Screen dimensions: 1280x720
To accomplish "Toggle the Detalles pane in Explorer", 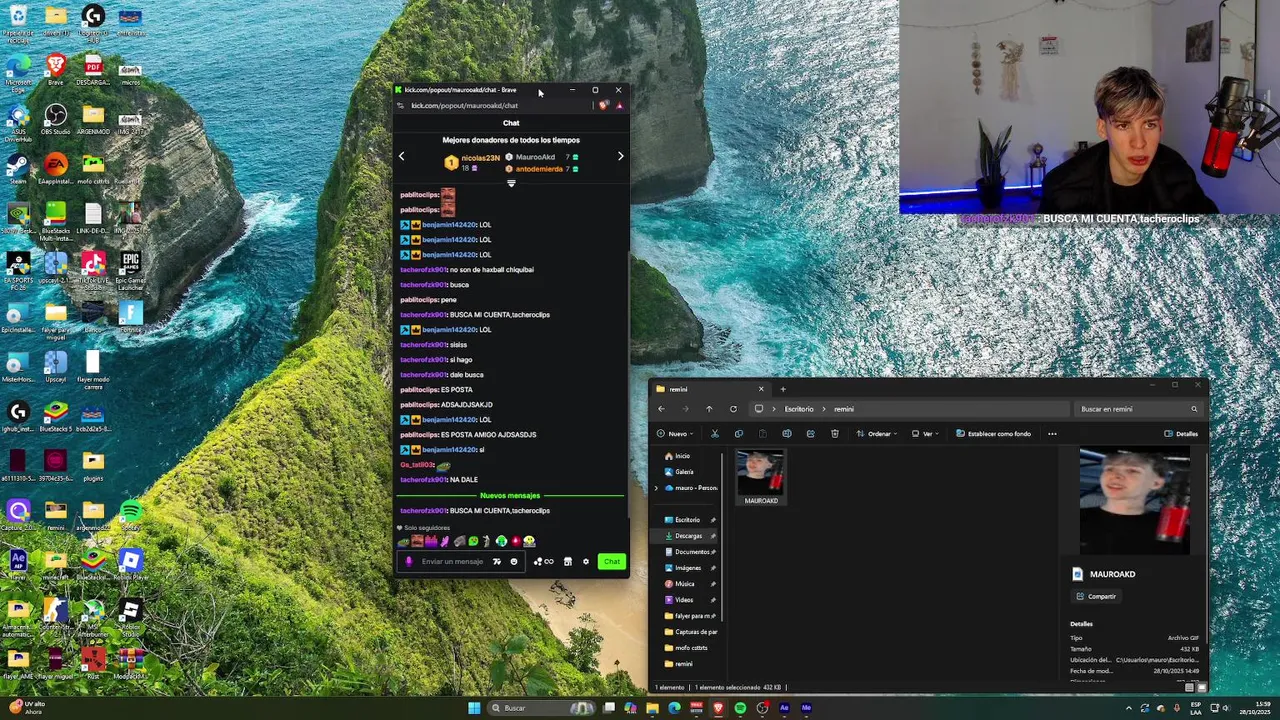I will point(1181,434).
